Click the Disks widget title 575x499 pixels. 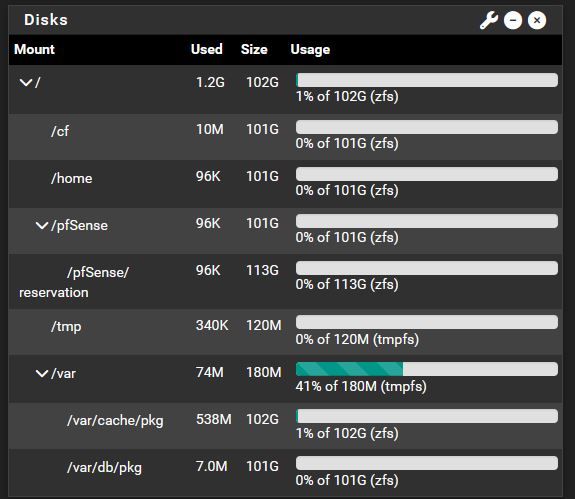(x=46, y=20)
